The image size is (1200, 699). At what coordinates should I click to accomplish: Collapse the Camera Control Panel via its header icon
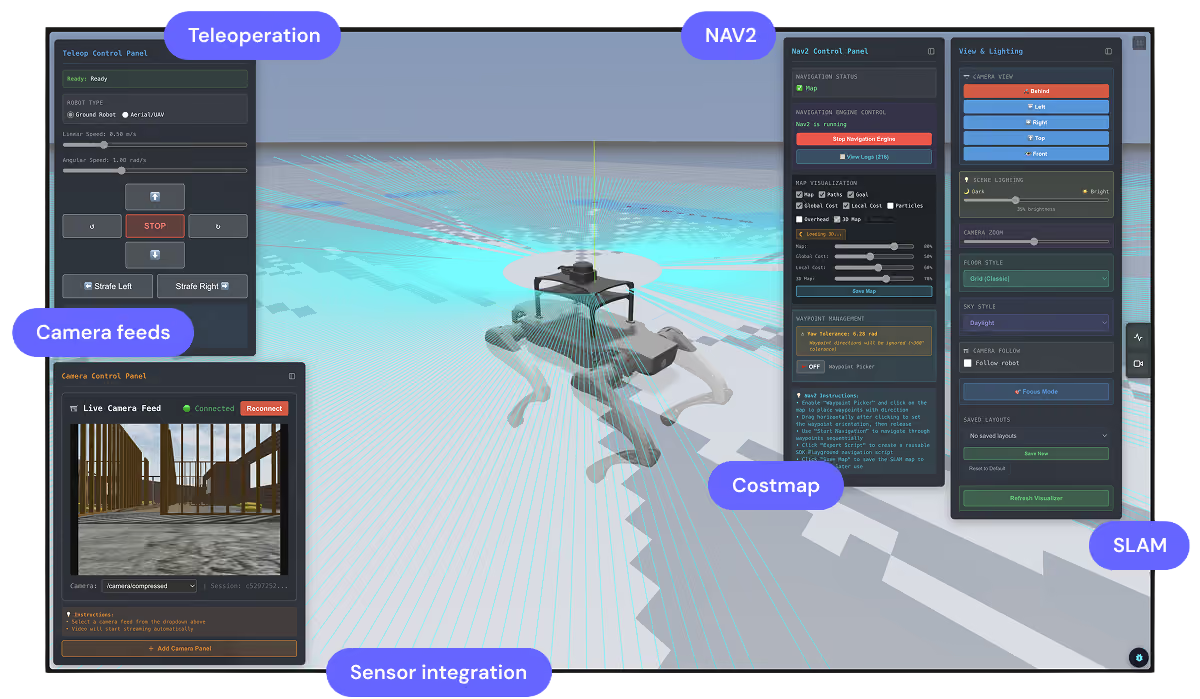click(x=292, y=376)
